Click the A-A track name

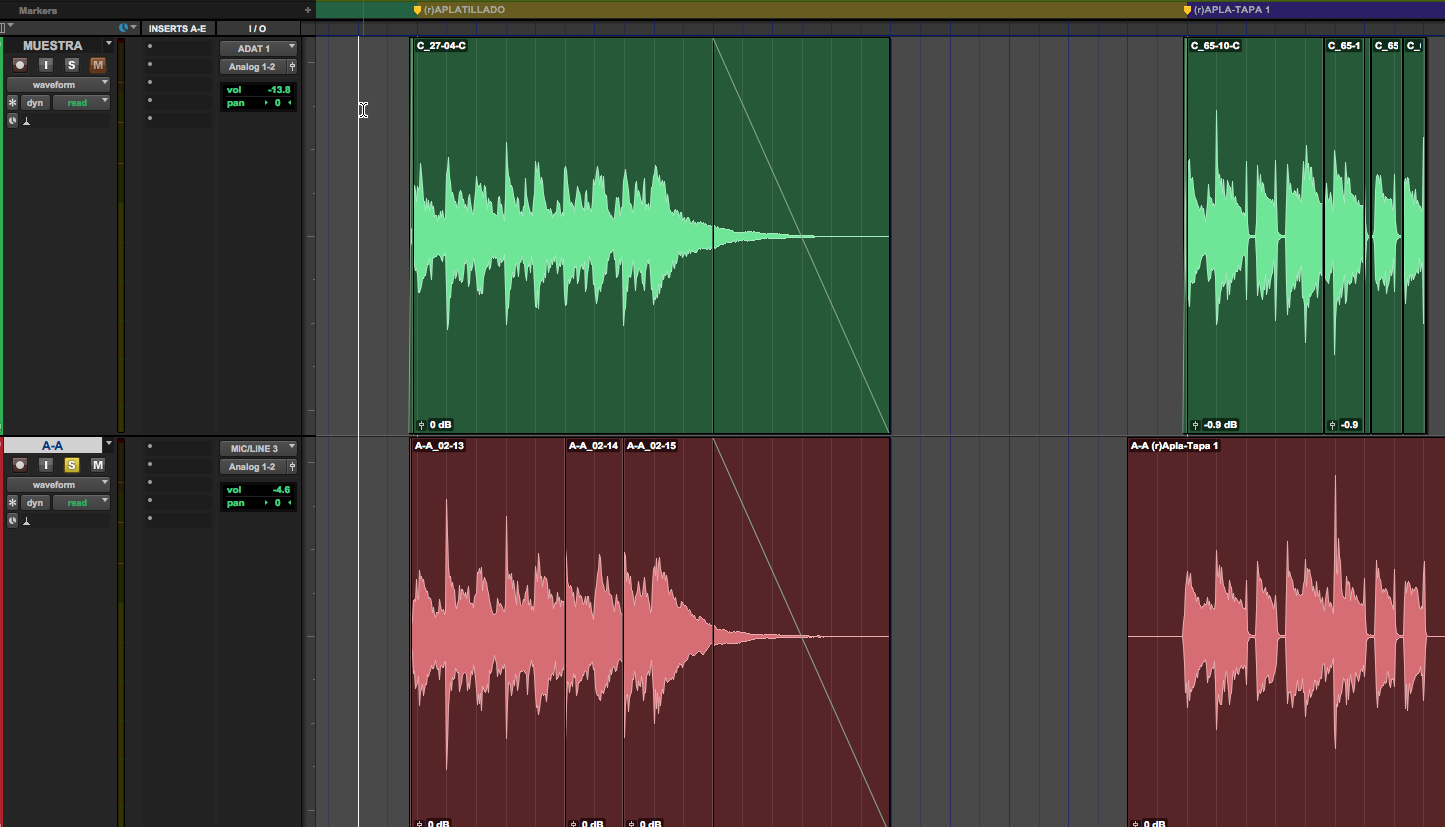[52, 444]
